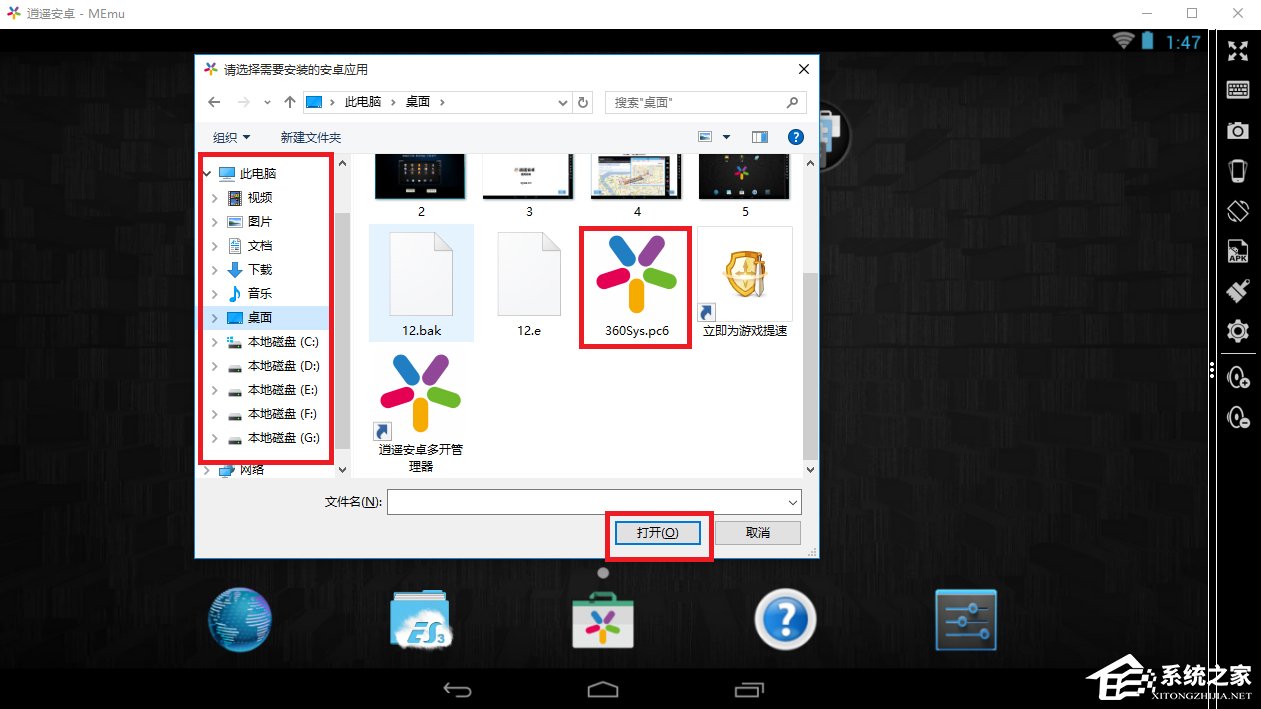Open the Android settings sliders app
Viewport: 1261px width, 709px height.
click(x=966, y=620)
